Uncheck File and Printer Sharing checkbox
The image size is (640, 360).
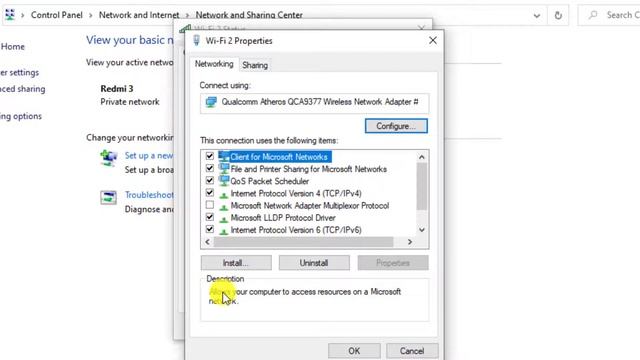coord(210,169)
